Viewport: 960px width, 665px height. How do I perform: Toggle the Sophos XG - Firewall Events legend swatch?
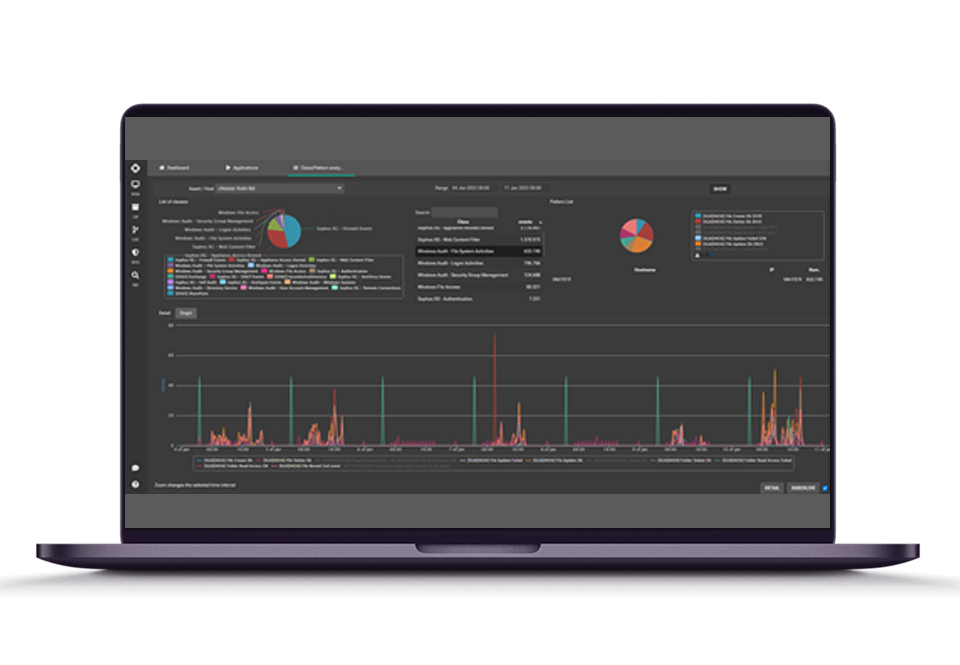click(170, 260)
